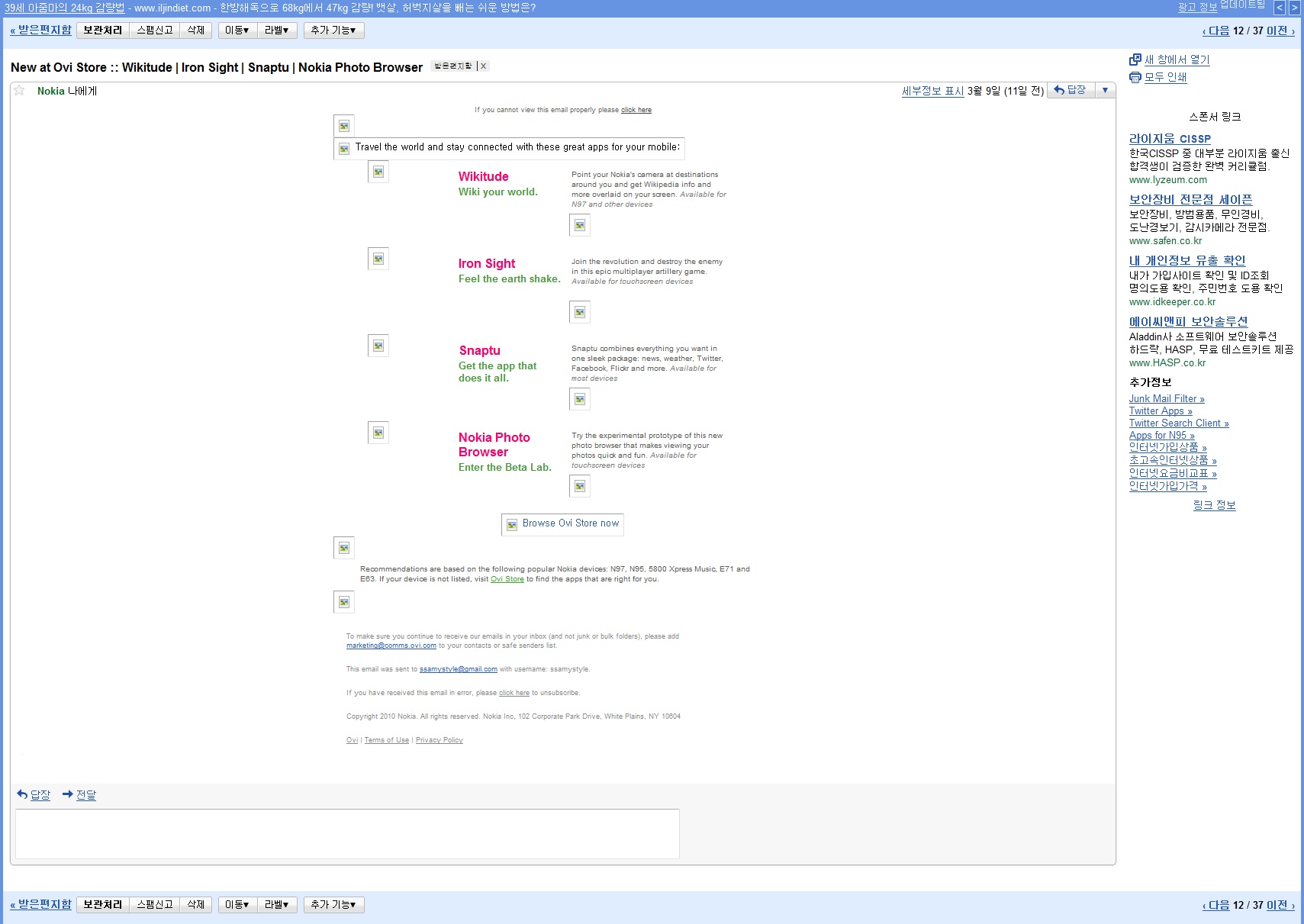Go to the next message via top link
This screenshot has width=1304, height=924.
[1215, 31]
